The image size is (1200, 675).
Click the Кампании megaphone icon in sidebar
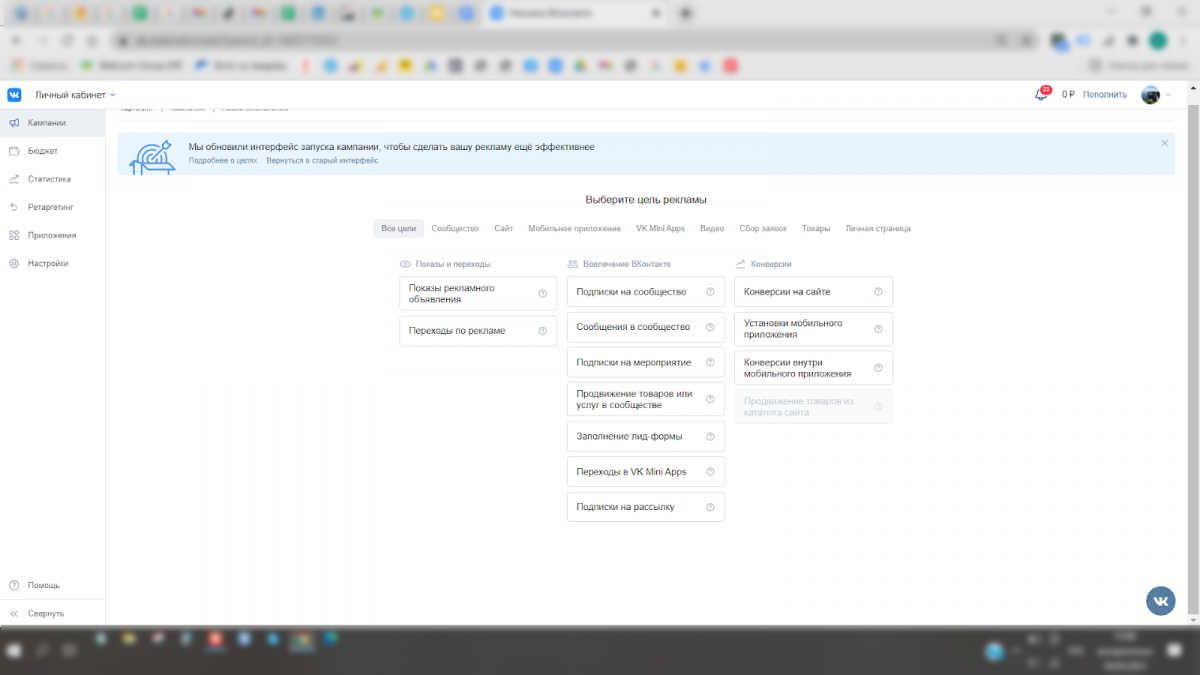(14, 123)
